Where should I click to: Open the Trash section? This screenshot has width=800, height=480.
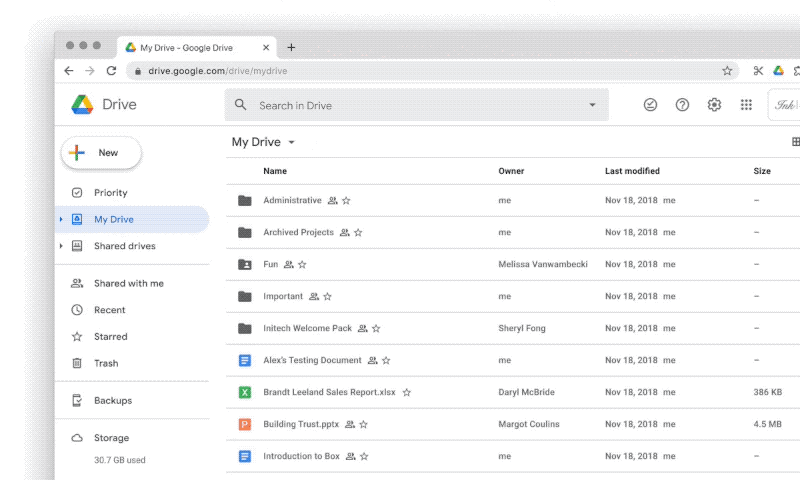pyautogui.click(x=106, y=364)
